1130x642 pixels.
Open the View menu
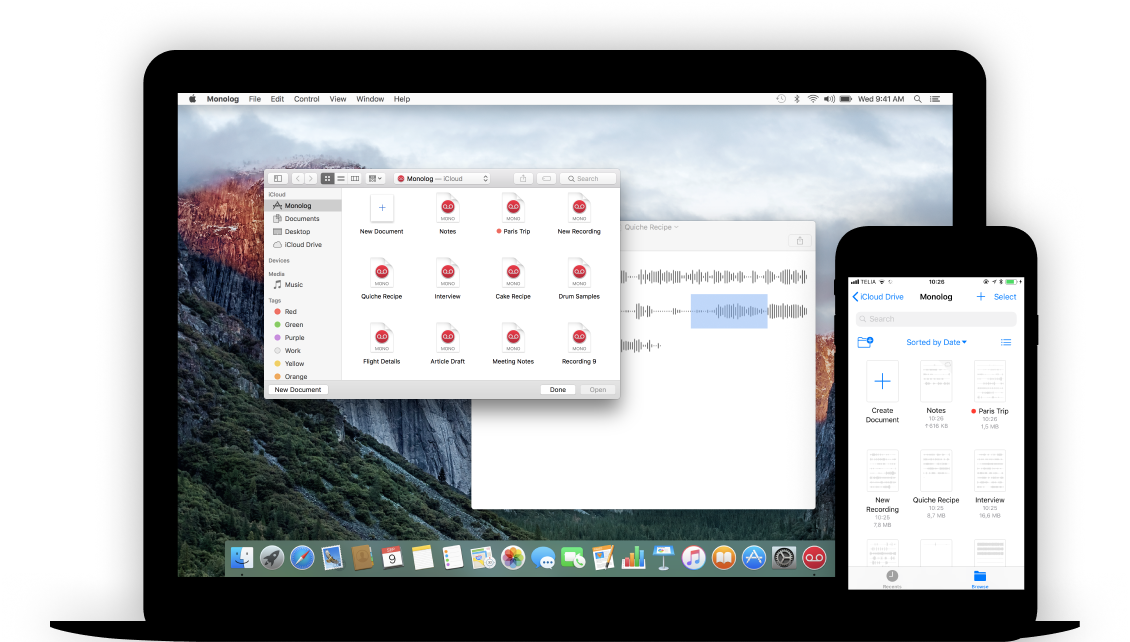pos(337,99)
